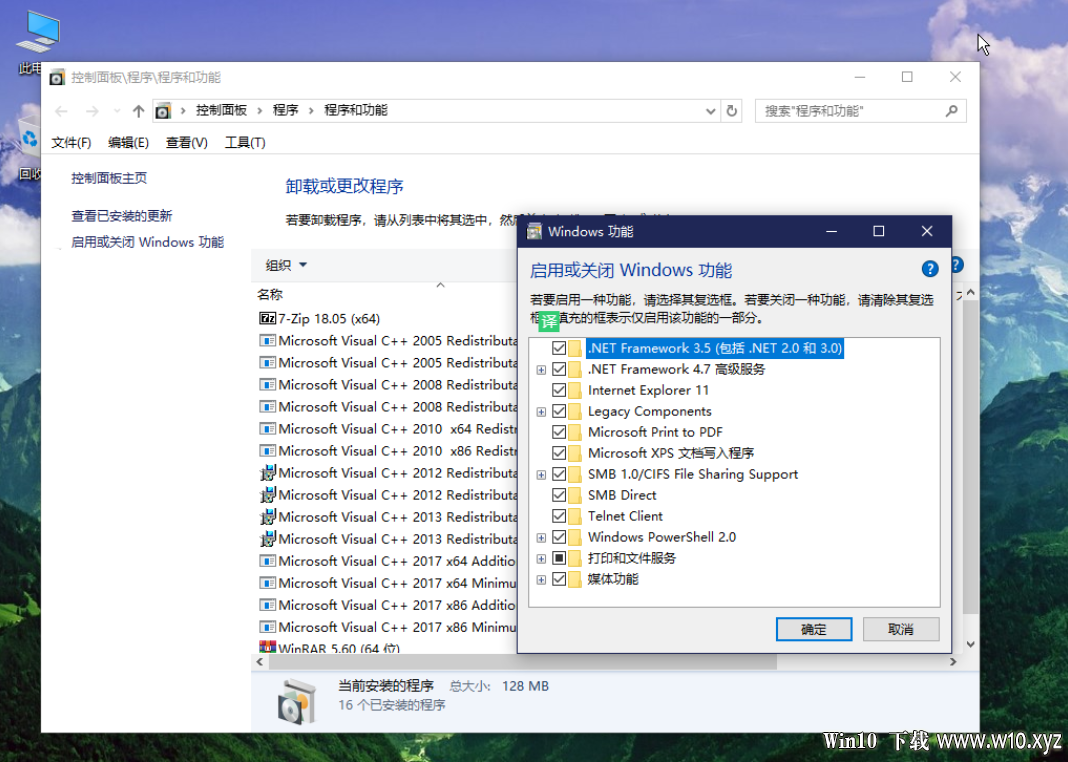Image resolution: width=1068 pixels, height=762 pixels.
Task: Select Microsoft Visual C++ 2010 x64 row
Action: (x=388, y=429)
